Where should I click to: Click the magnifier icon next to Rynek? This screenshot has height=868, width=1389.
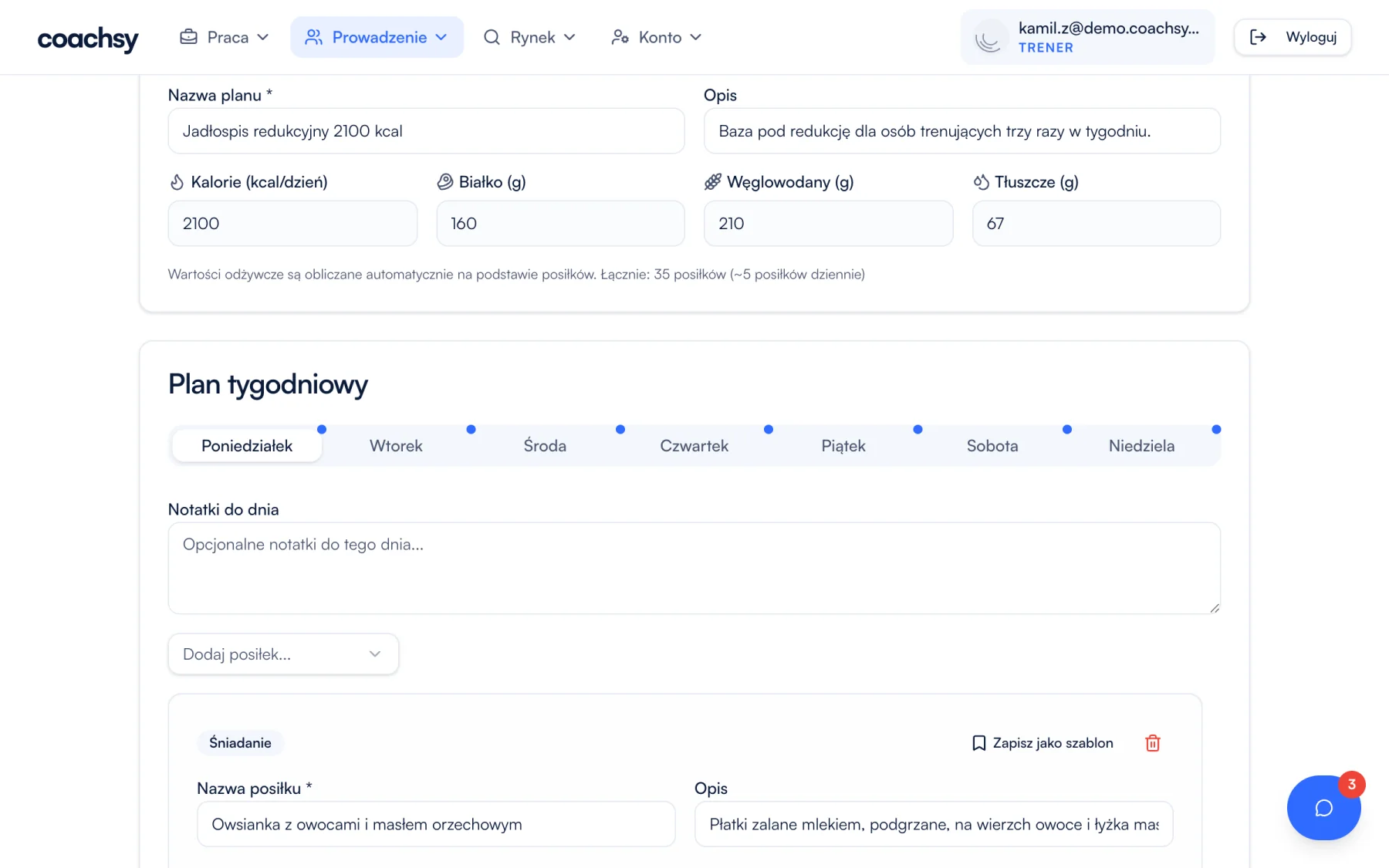(x=492, y=37)
